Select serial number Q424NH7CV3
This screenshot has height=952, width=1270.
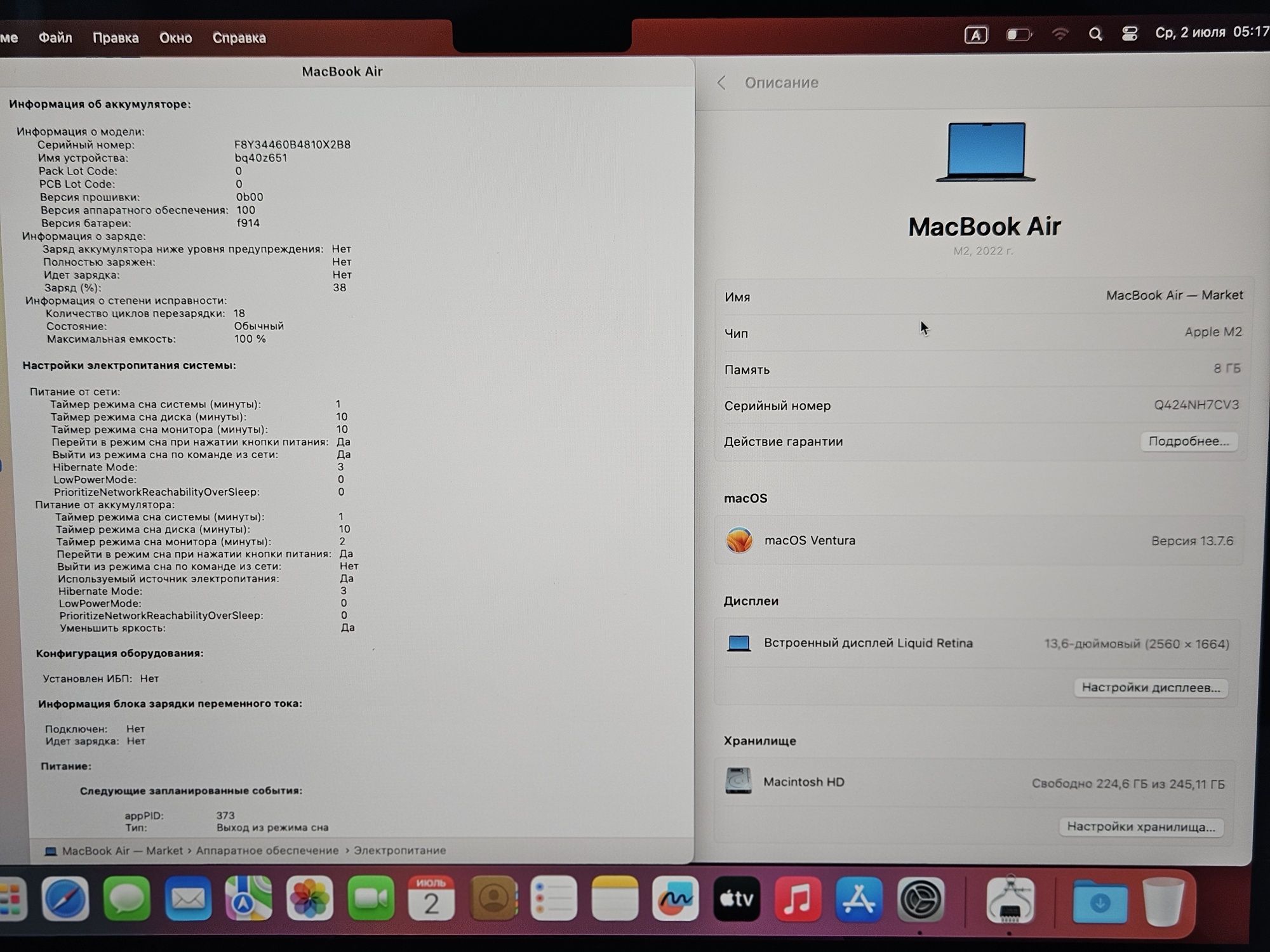1196,405
